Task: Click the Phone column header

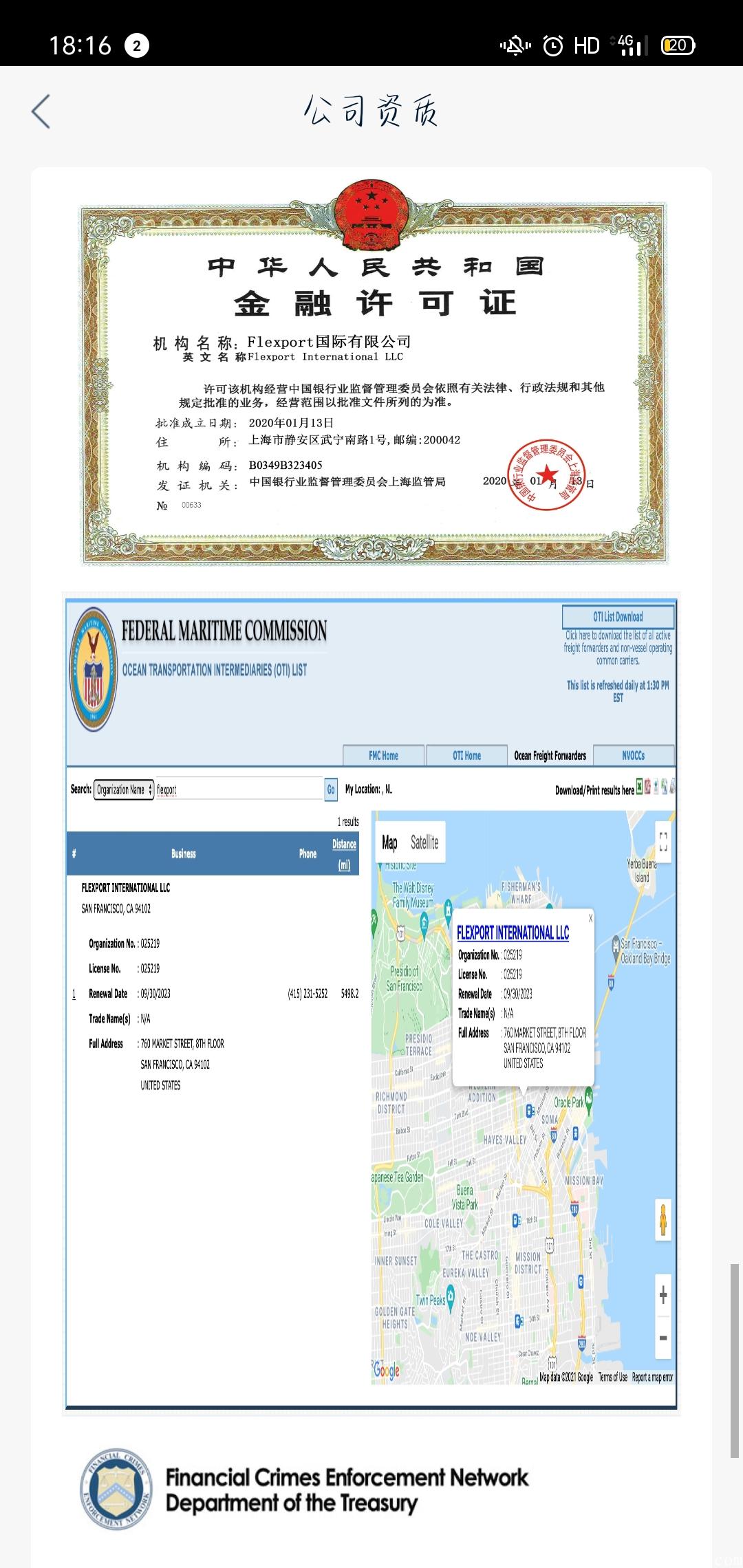Action: (x=308, y=853)
